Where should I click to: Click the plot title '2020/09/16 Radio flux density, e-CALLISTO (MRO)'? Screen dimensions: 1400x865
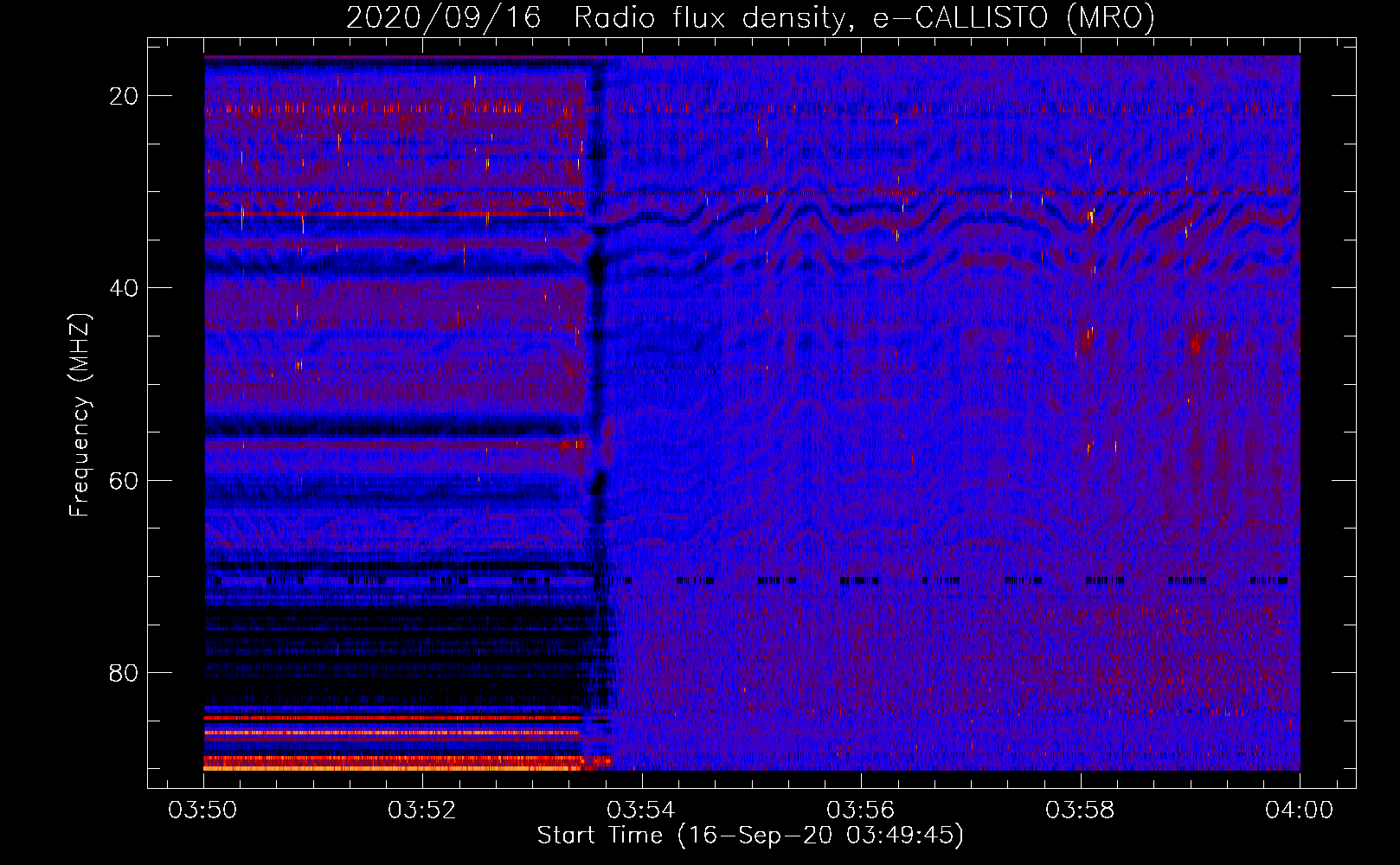click(750, 18)
